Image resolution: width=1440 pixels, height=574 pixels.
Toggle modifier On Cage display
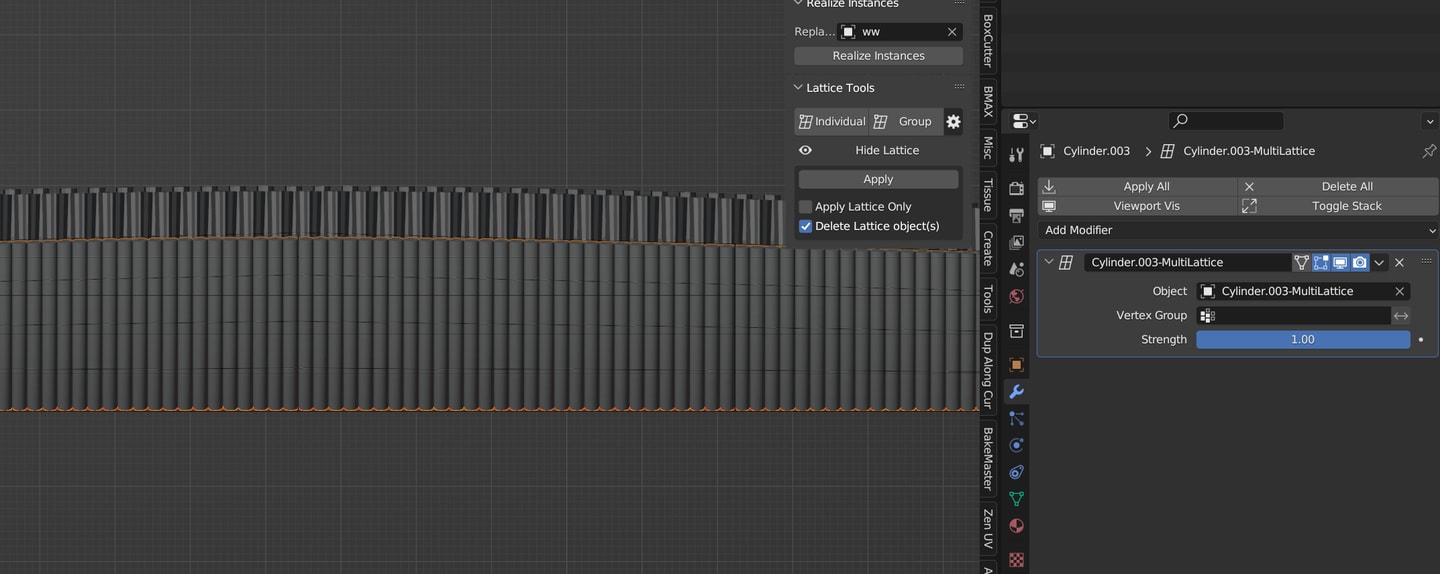click(1301, 262)
